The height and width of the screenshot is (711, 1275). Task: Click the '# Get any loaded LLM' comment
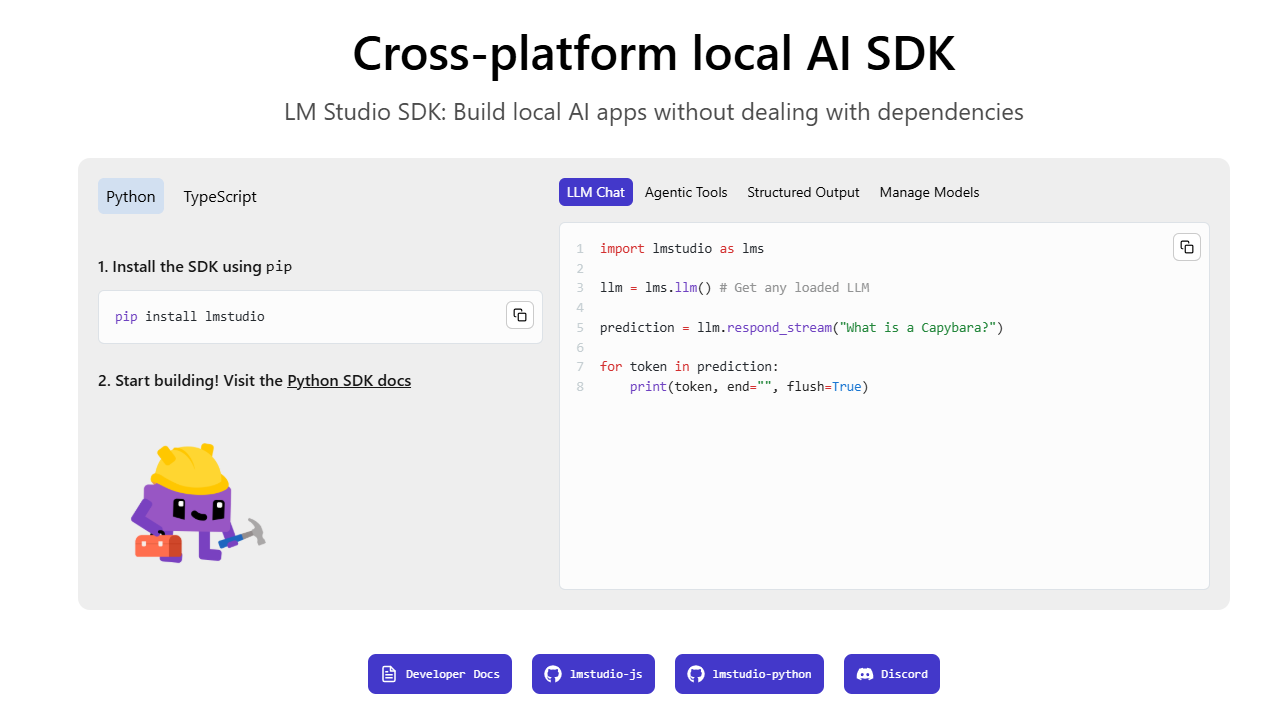(794, 288)
